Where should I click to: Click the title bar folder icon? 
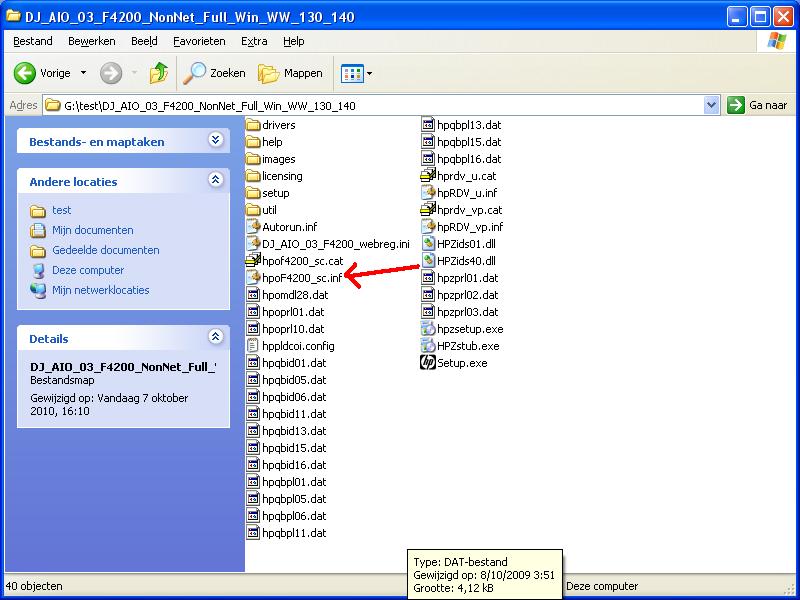tap(13, 16)
